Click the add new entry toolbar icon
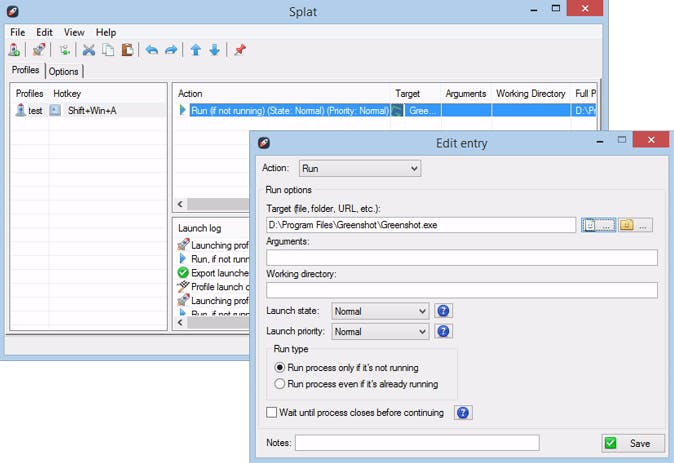 click(x=64, y=50)
